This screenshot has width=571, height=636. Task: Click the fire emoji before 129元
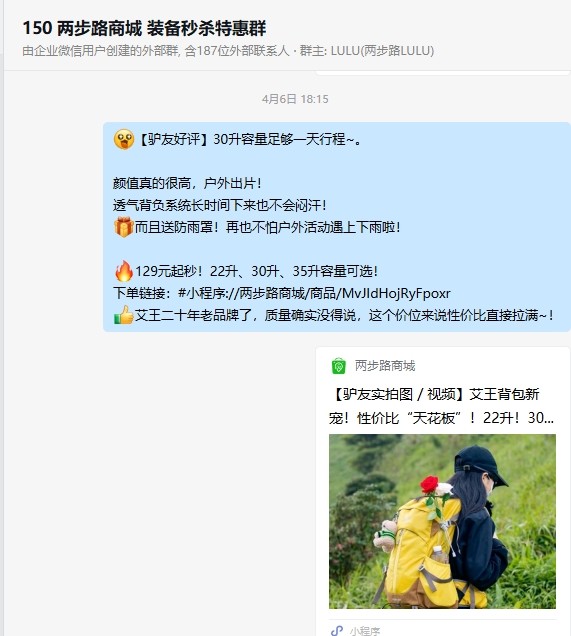point(124,271)
